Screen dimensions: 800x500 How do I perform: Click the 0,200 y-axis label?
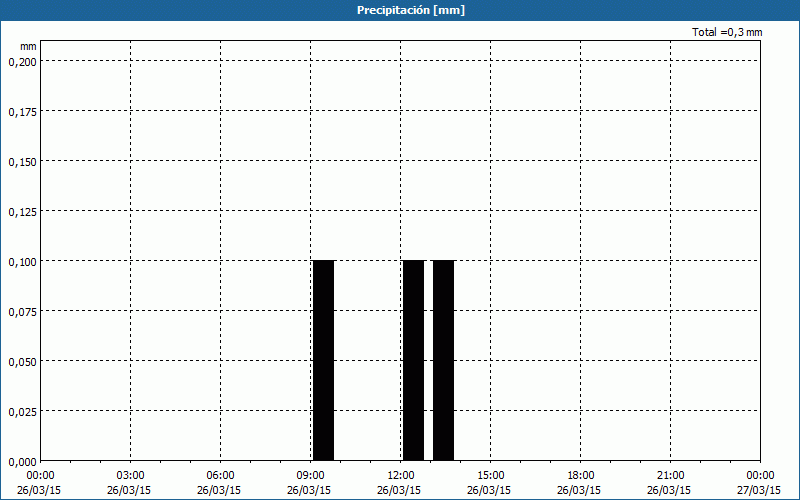[x=22, y=62]
